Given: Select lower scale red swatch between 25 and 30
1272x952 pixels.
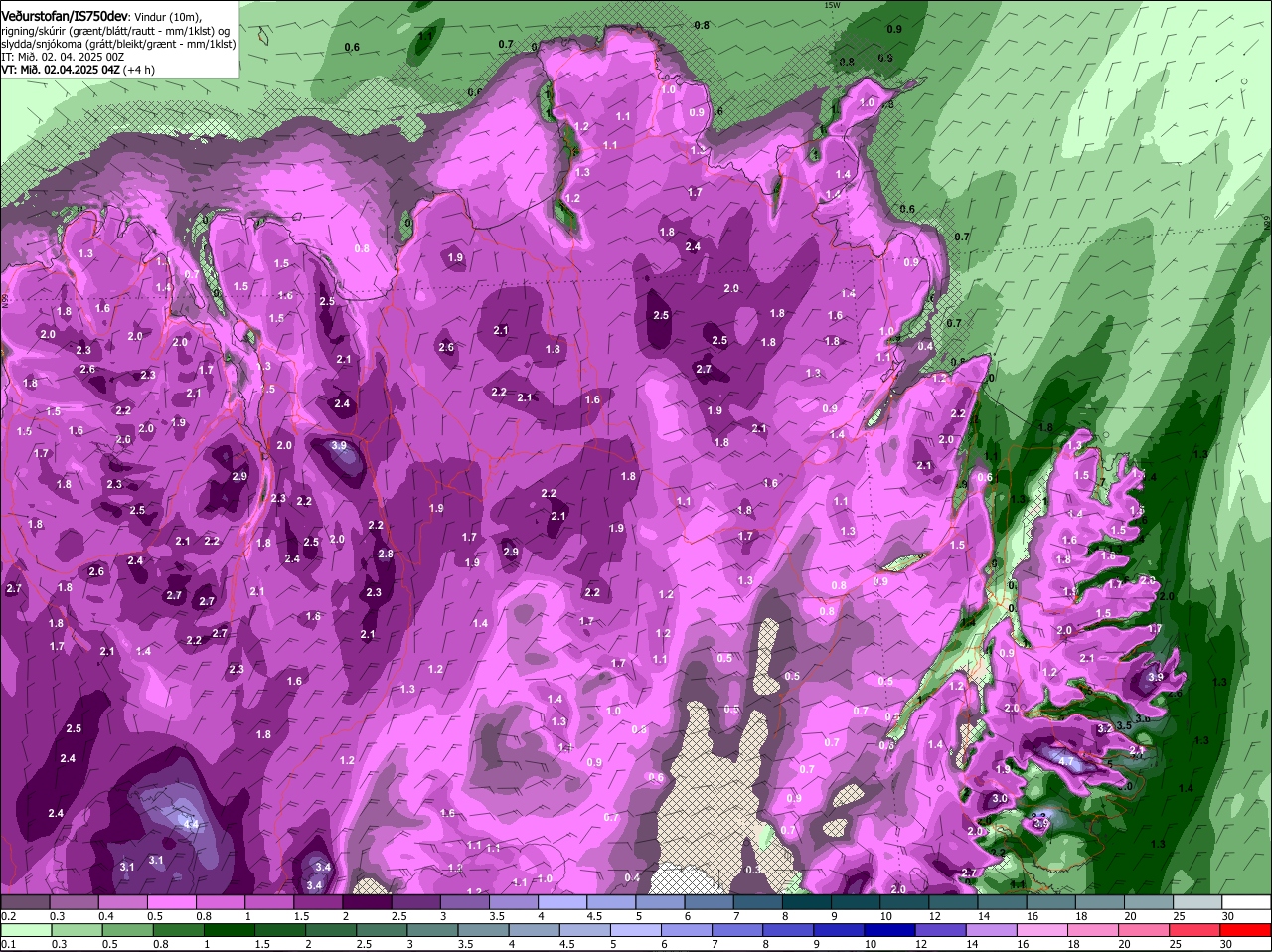Looking at the screenshot, I should point(1193,930).
